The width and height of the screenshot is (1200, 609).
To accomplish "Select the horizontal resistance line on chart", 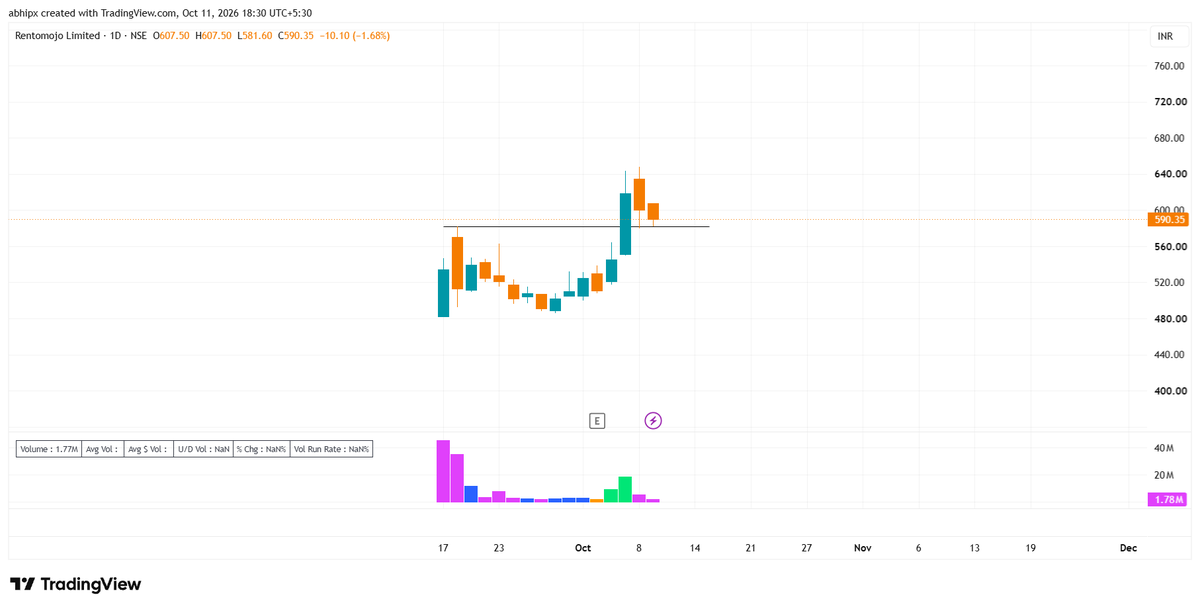I will 576,227.
